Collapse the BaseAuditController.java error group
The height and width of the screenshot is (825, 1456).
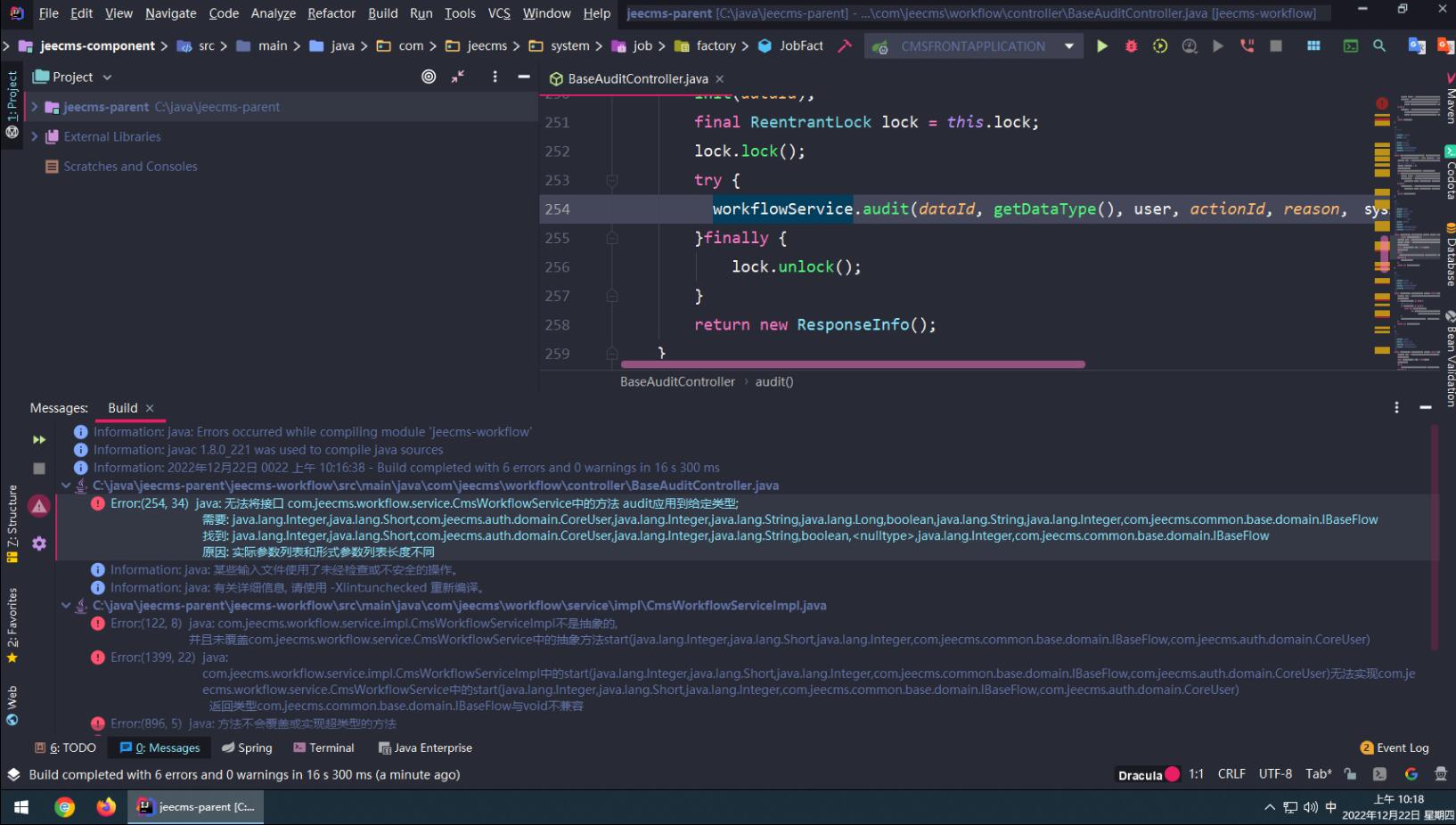click(66, 486)
